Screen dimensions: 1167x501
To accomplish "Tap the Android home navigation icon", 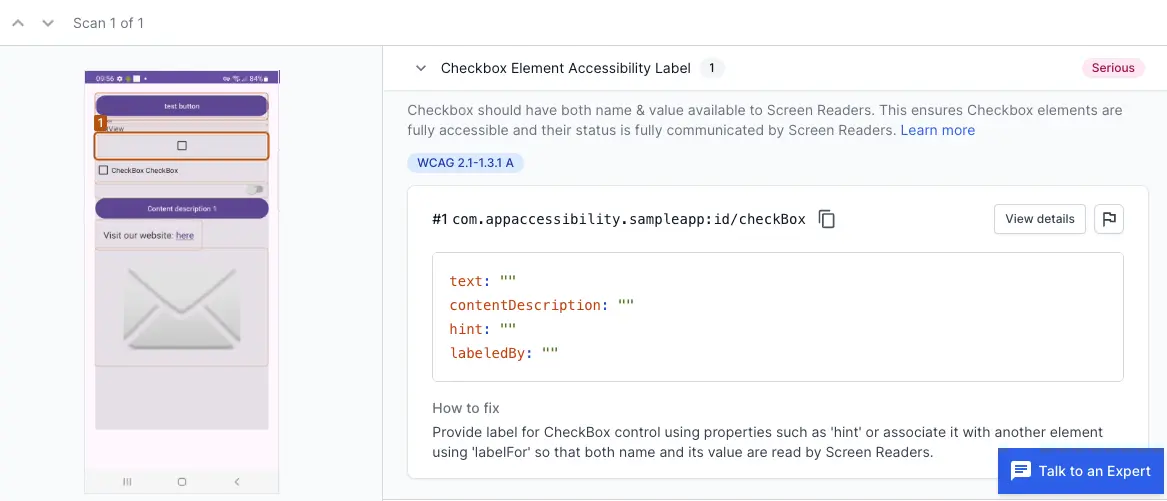I will (182, 482).
